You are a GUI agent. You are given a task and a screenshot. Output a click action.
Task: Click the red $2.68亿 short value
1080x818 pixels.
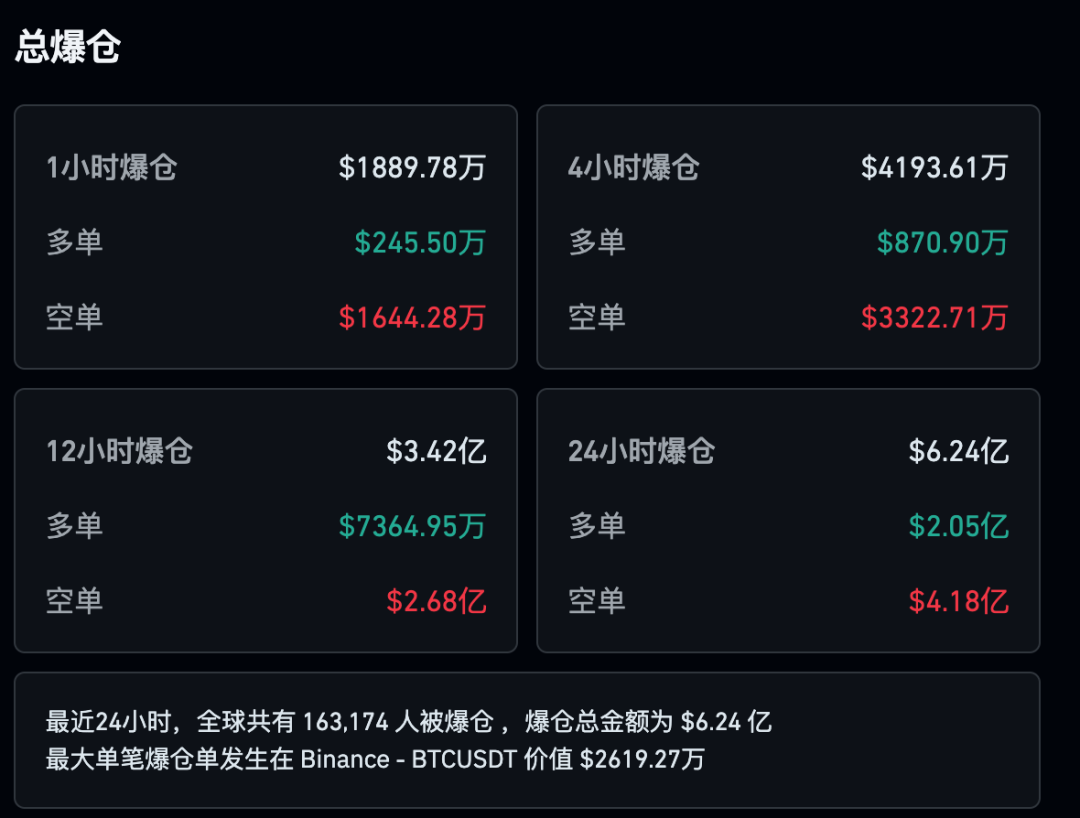[436, 601]
